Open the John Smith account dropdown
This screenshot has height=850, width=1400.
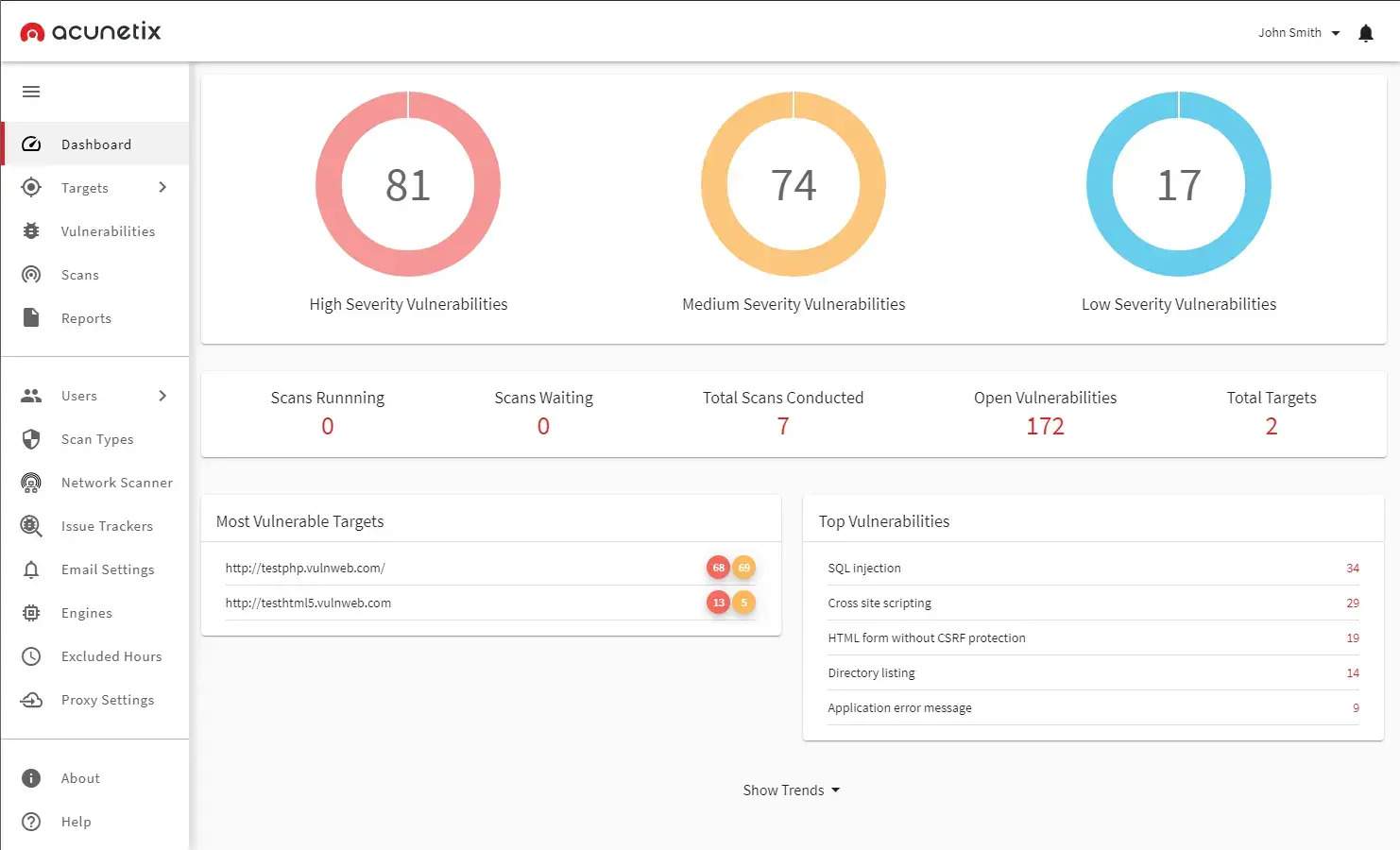1298,32
